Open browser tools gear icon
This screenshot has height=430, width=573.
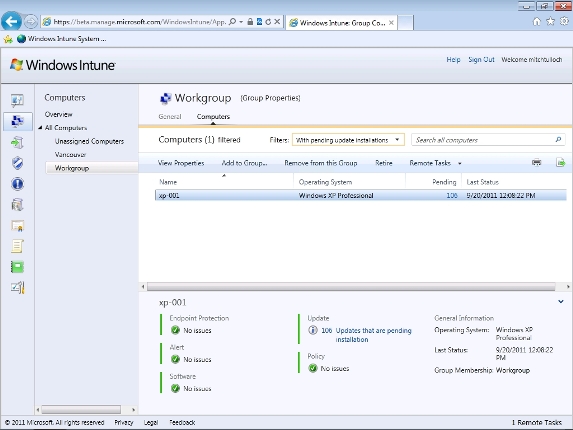pyautogui.click(x=565, y=22)
